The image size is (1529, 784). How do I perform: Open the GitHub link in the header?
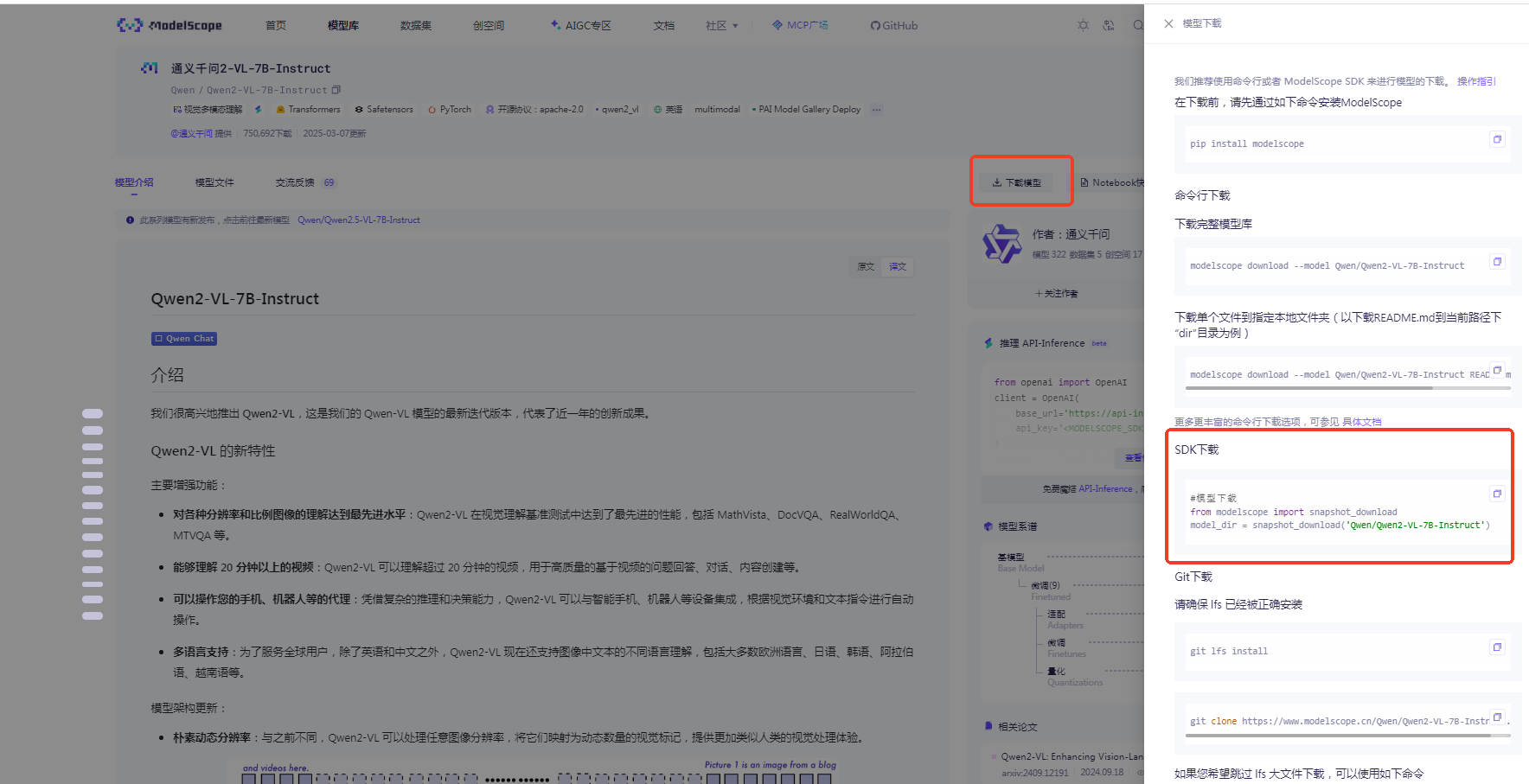click(x=894, y=26)
